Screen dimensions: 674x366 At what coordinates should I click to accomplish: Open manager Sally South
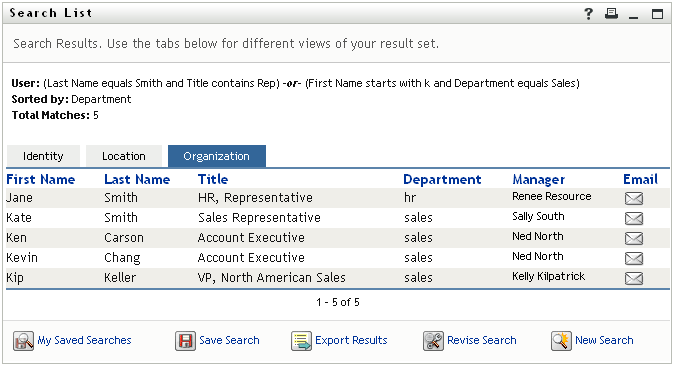(538, 217)
